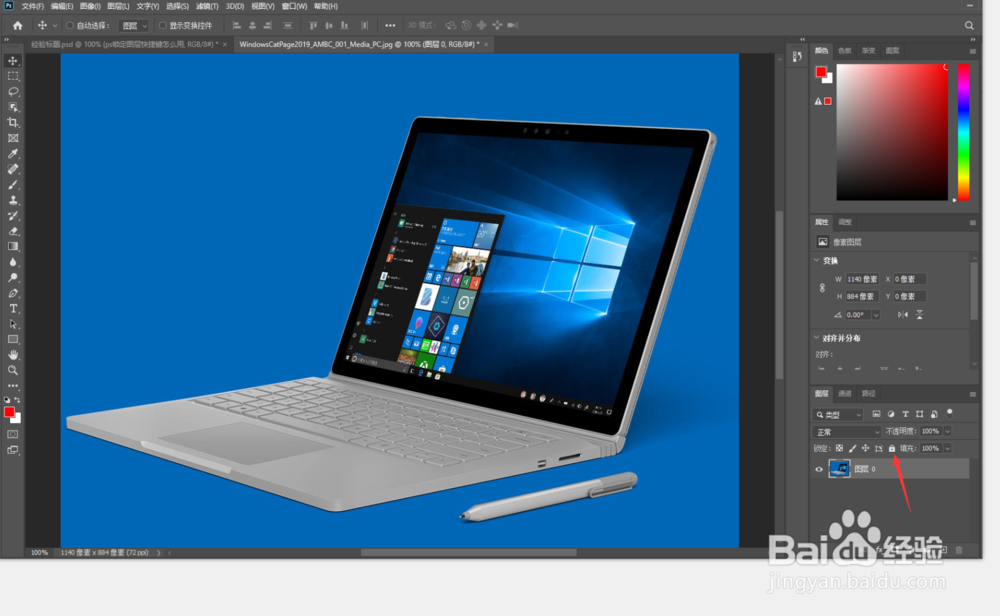Open the search icon at top right
1000x616 pixels.
coord(969,26)
